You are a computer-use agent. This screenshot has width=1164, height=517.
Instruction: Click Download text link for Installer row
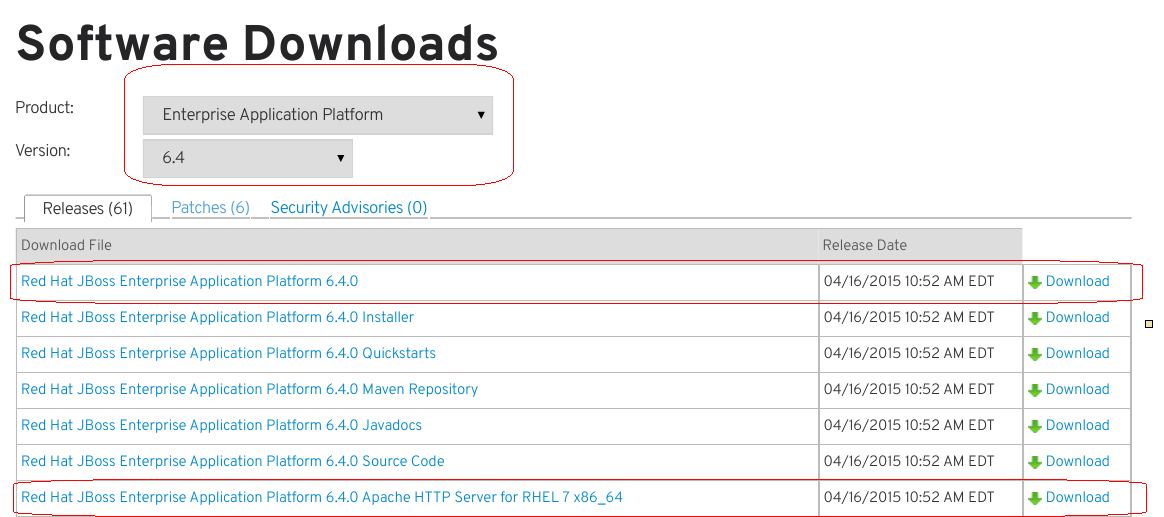tap(1077, 317)
